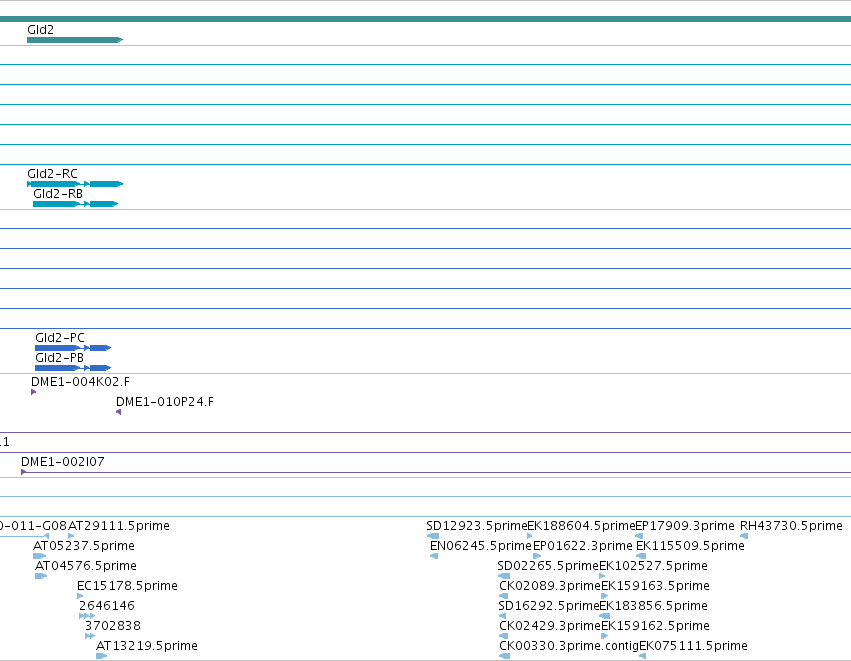Open the Gld2-PC protein feature
The width and height of the screenshot is (851, 661).
tap(73, 348)
